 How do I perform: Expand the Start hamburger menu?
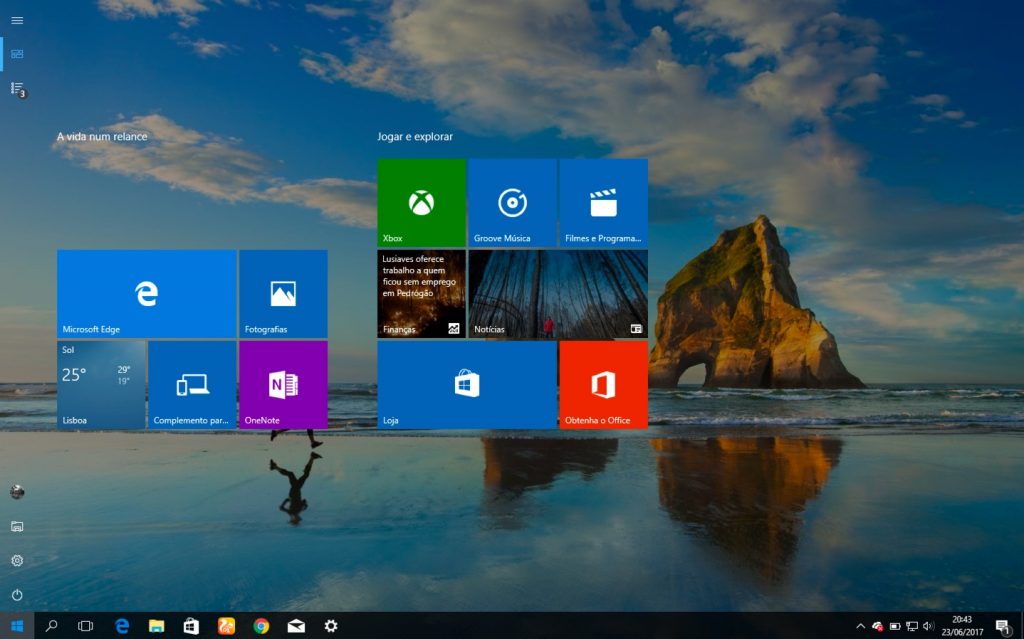click(x=17, y=20)
